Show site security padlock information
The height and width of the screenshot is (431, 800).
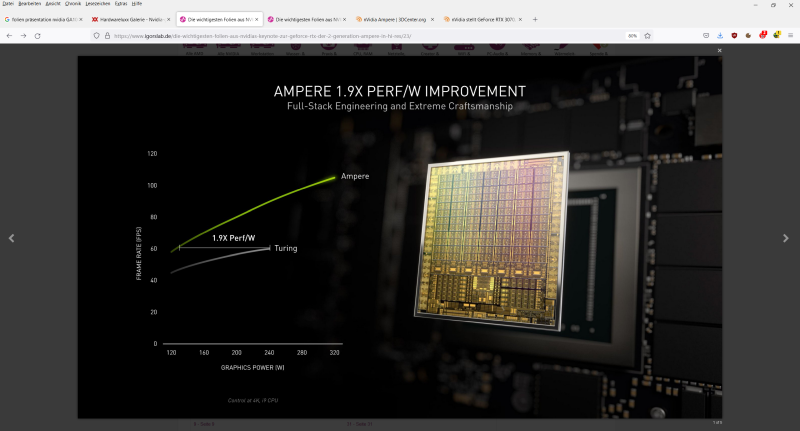point(107,36)
